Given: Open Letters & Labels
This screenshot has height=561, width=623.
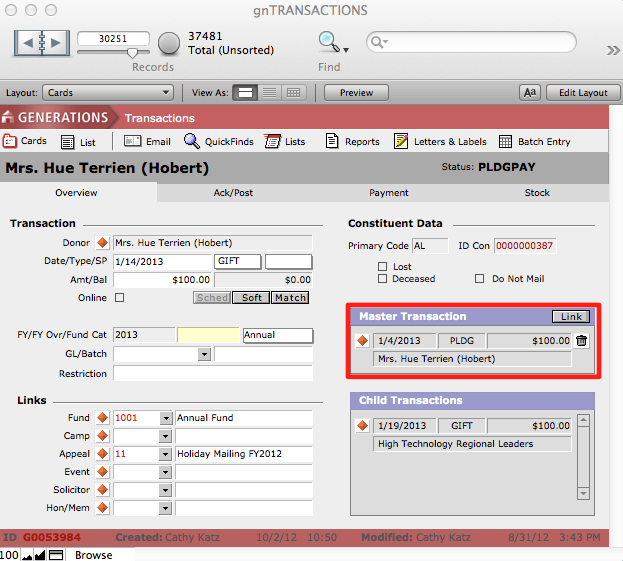Looking at the screenshot, I should click(401, 142).
